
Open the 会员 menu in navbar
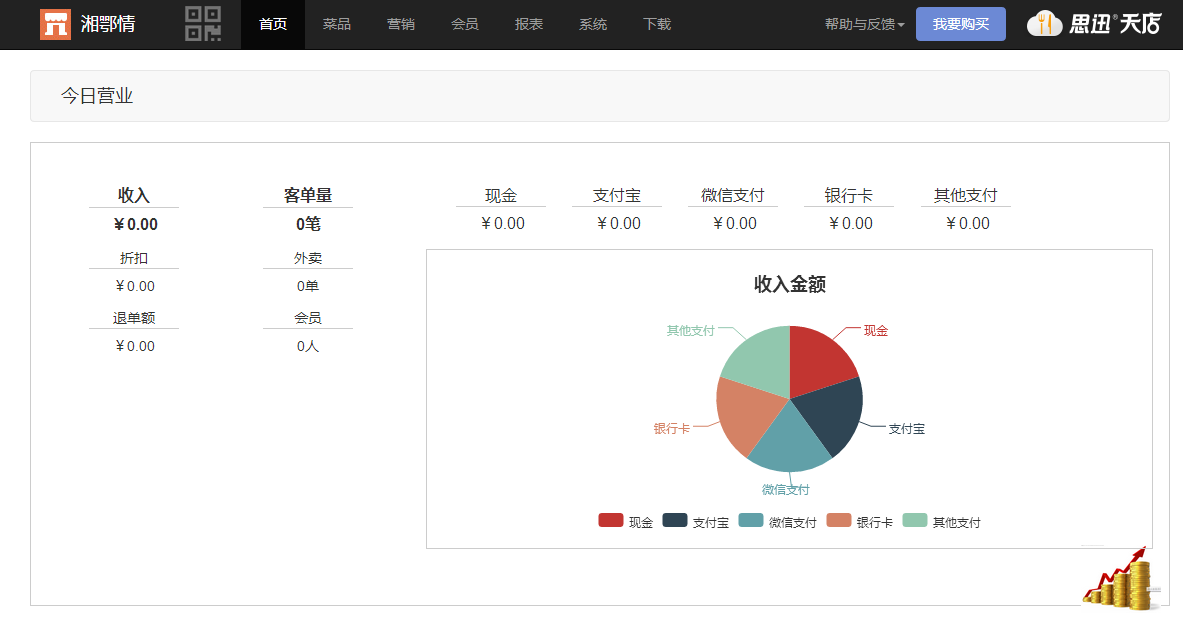pos(465,24)
